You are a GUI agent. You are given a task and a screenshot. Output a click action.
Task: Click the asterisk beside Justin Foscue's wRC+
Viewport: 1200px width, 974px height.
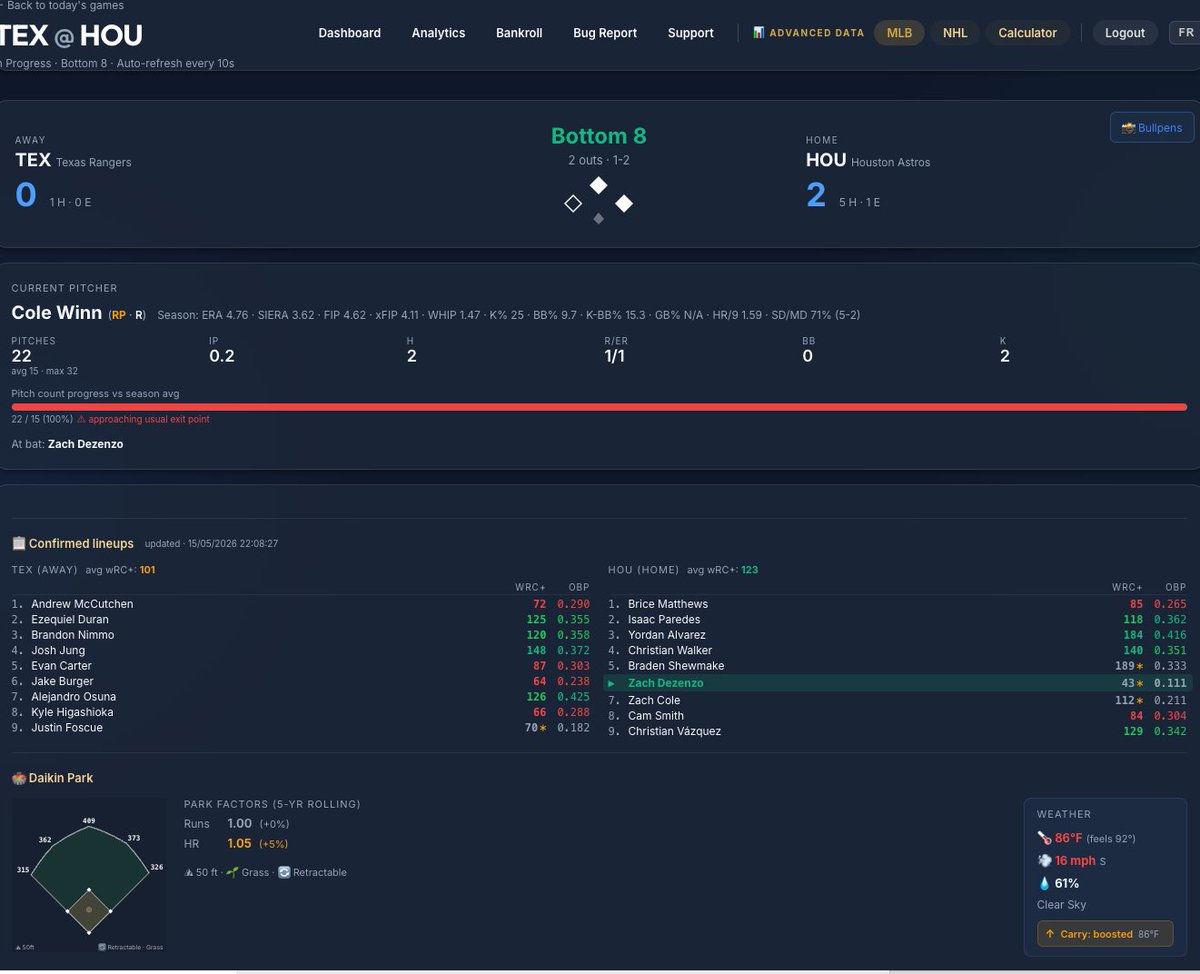[543, 729]
